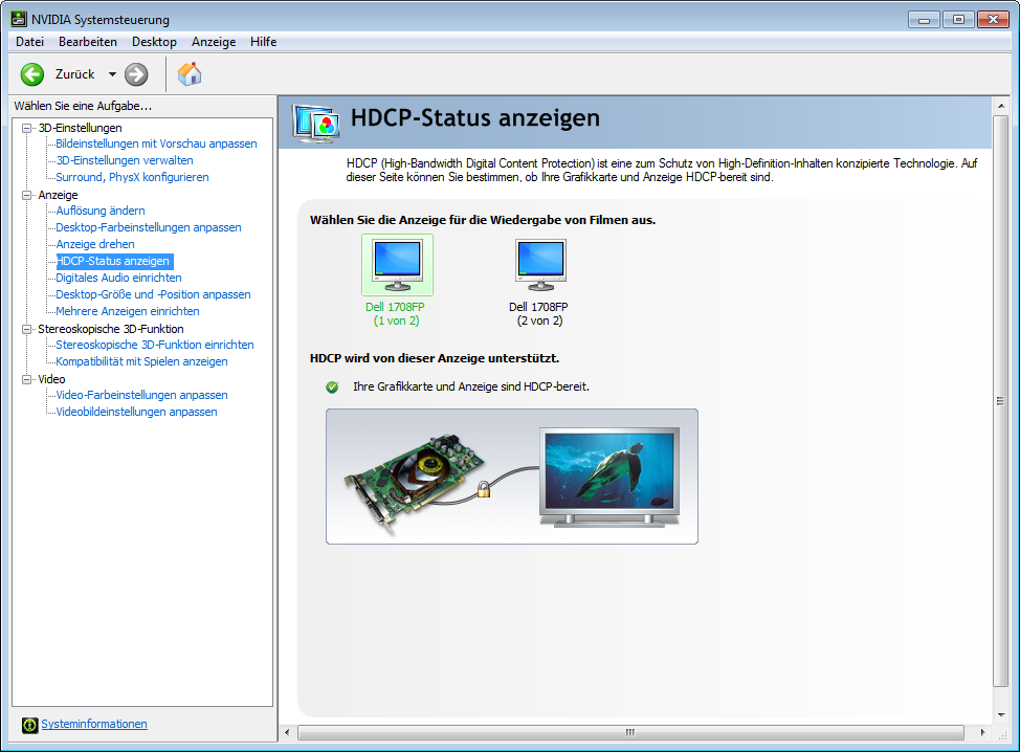Open Digitales Audio einrichten
The width and height of the screenshot is (1020, 752).
tap(118, 278)
